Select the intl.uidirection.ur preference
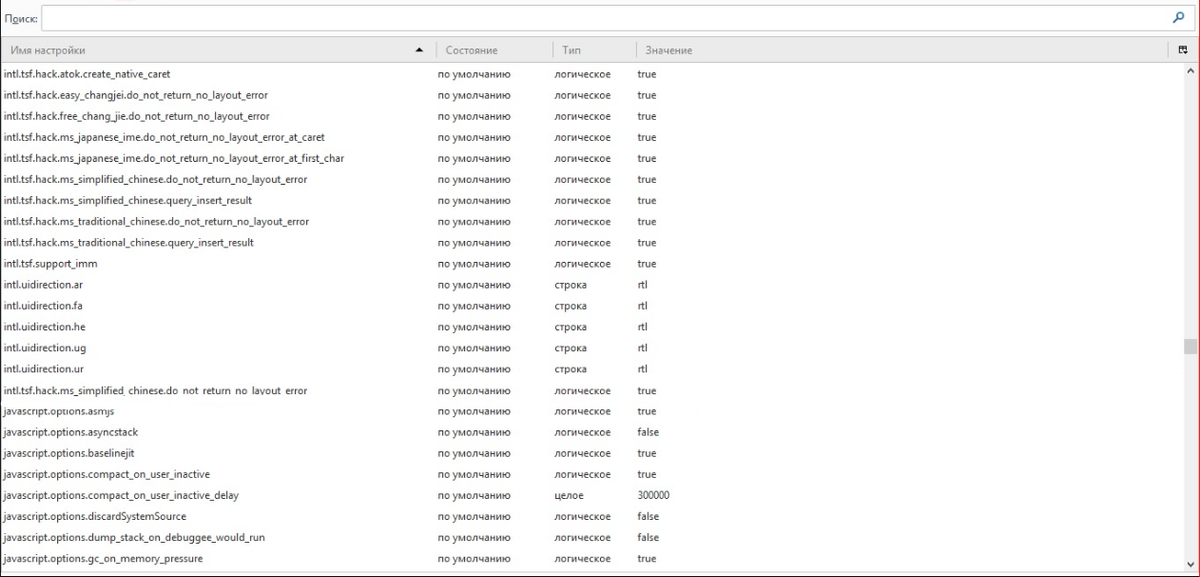This screenshot has width=1200, height=577. pos(592,369)
